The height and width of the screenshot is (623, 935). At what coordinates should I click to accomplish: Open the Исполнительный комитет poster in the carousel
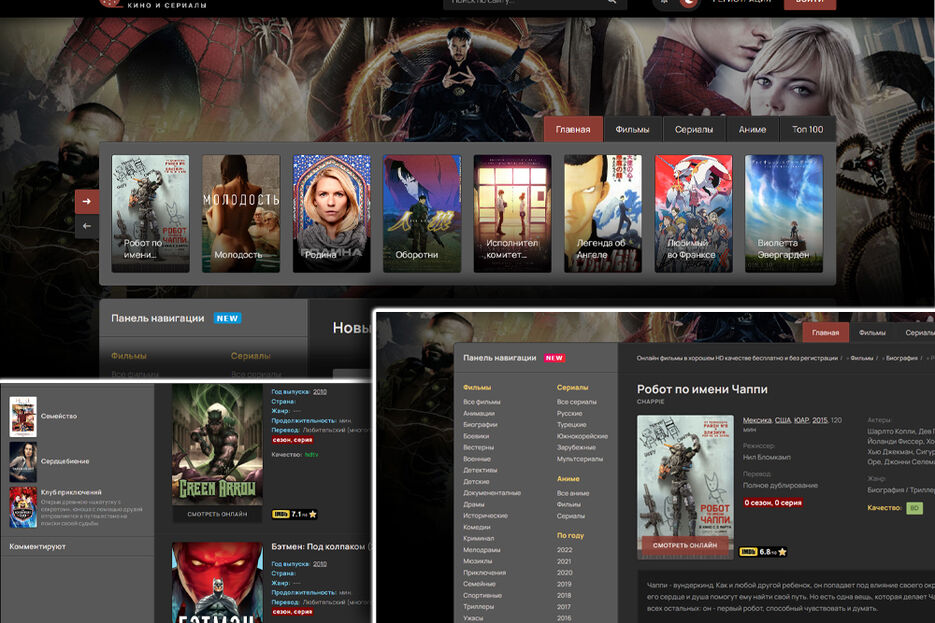pyautogui.click(x=512, y=213)
